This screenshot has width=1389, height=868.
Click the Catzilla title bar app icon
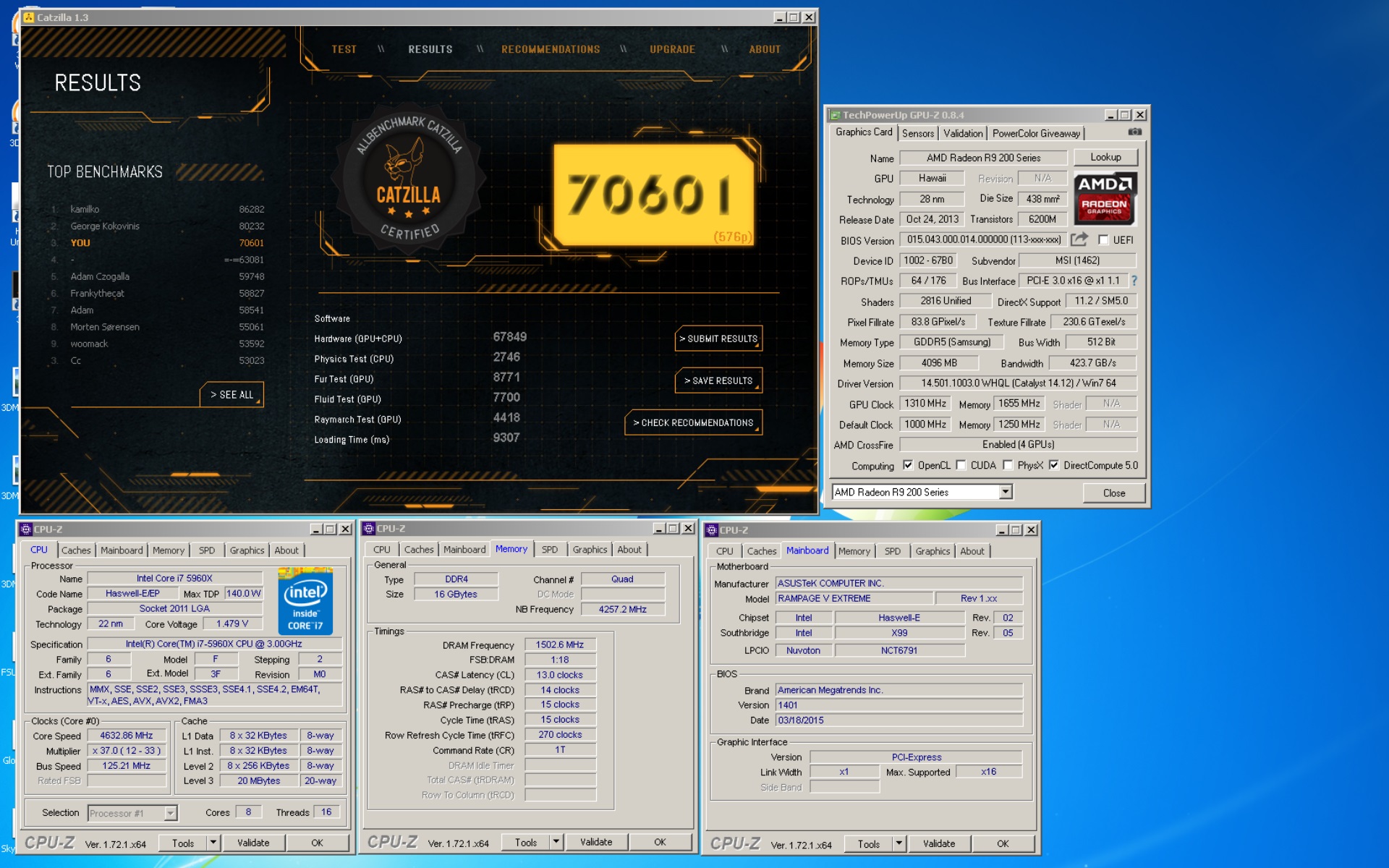coord(29,17)
